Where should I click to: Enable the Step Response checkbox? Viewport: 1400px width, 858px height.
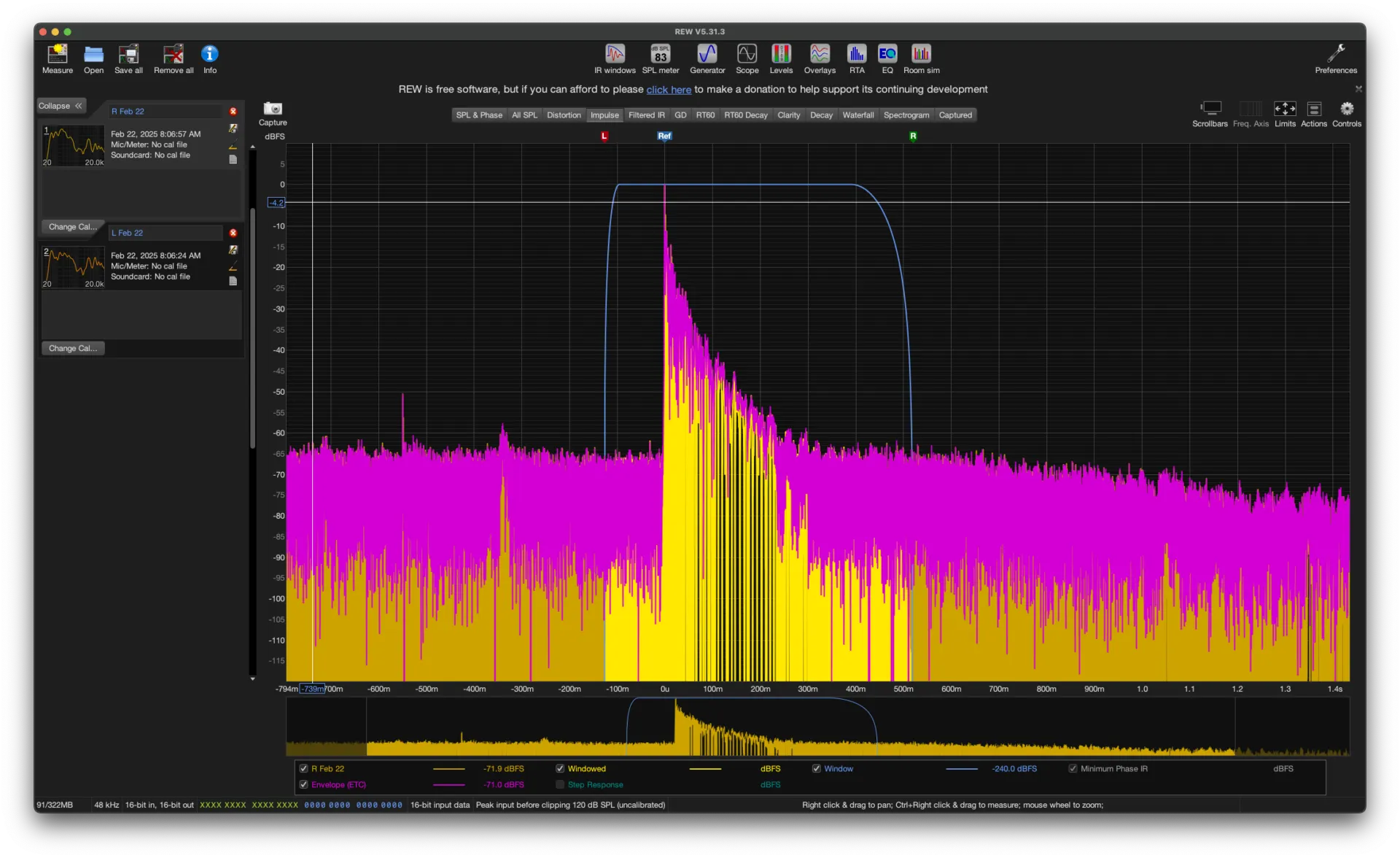tap(560, 784)
